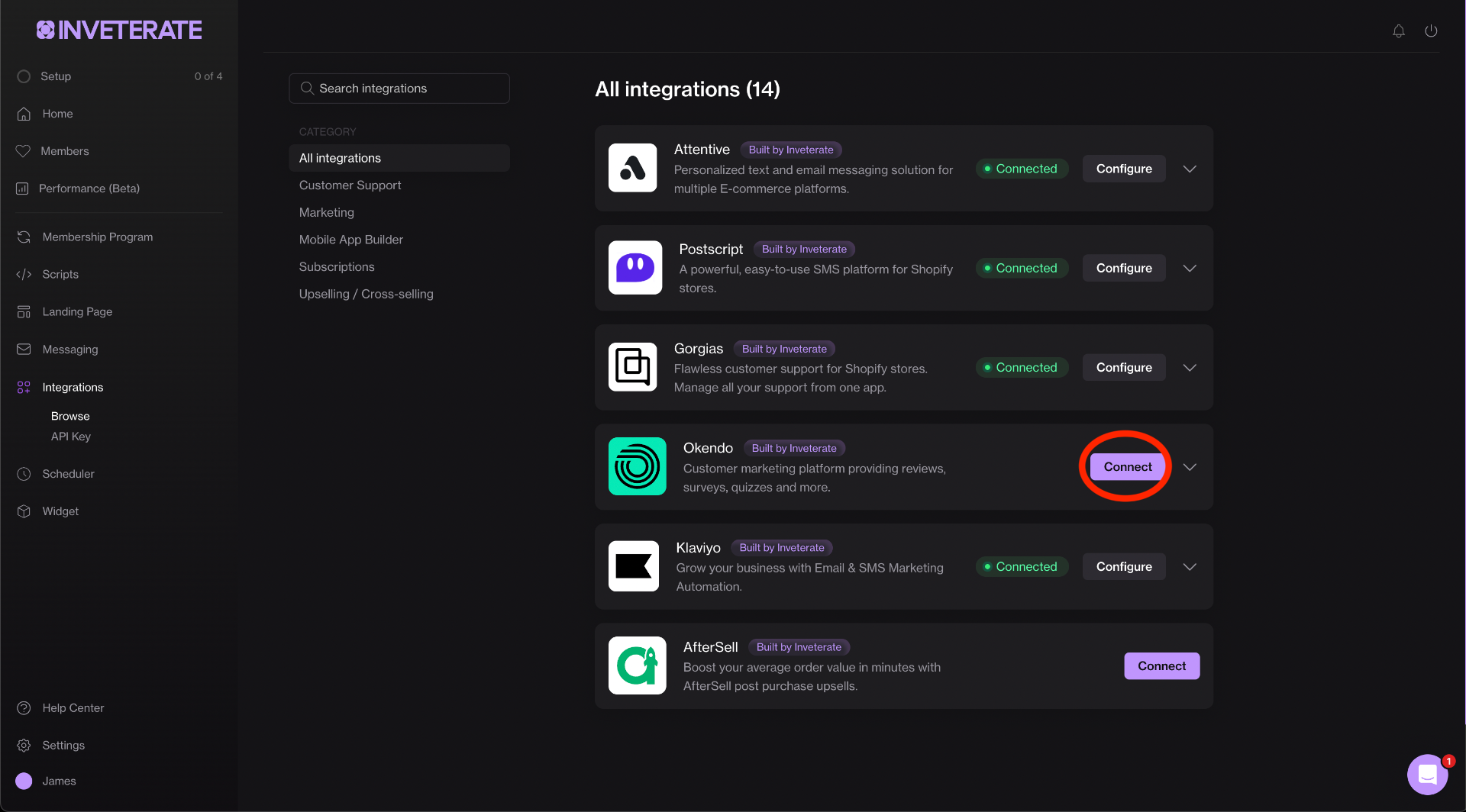Connect the AfterSell integration

coord(1161,666)
